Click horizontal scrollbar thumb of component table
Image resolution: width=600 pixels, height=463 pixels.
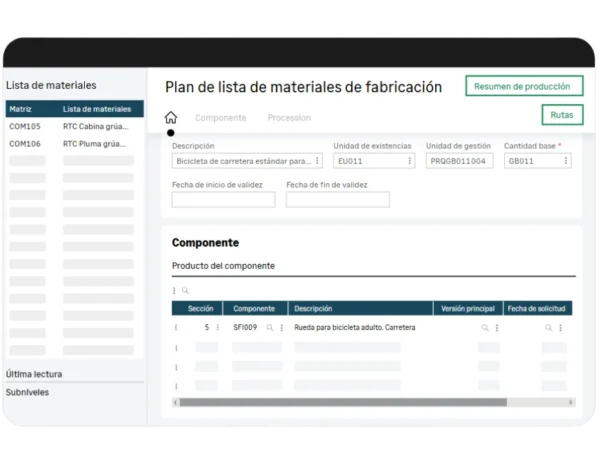tap(343, 402)
